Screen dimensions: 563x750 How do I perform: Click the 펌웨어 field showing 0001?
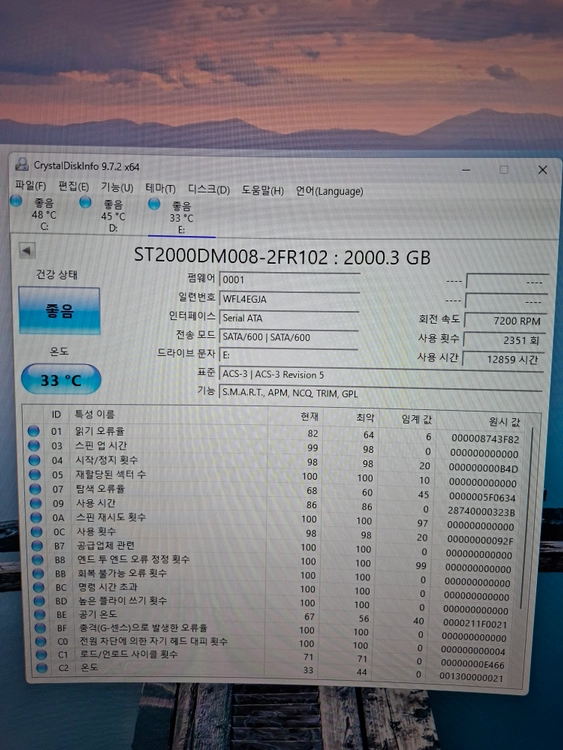click(289, 279)
